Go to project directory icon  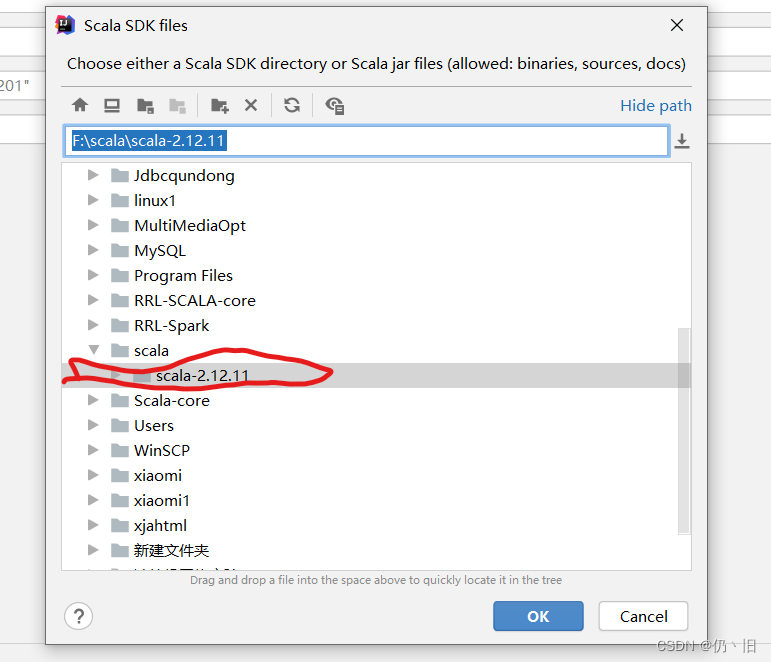(x=145, y=106)
